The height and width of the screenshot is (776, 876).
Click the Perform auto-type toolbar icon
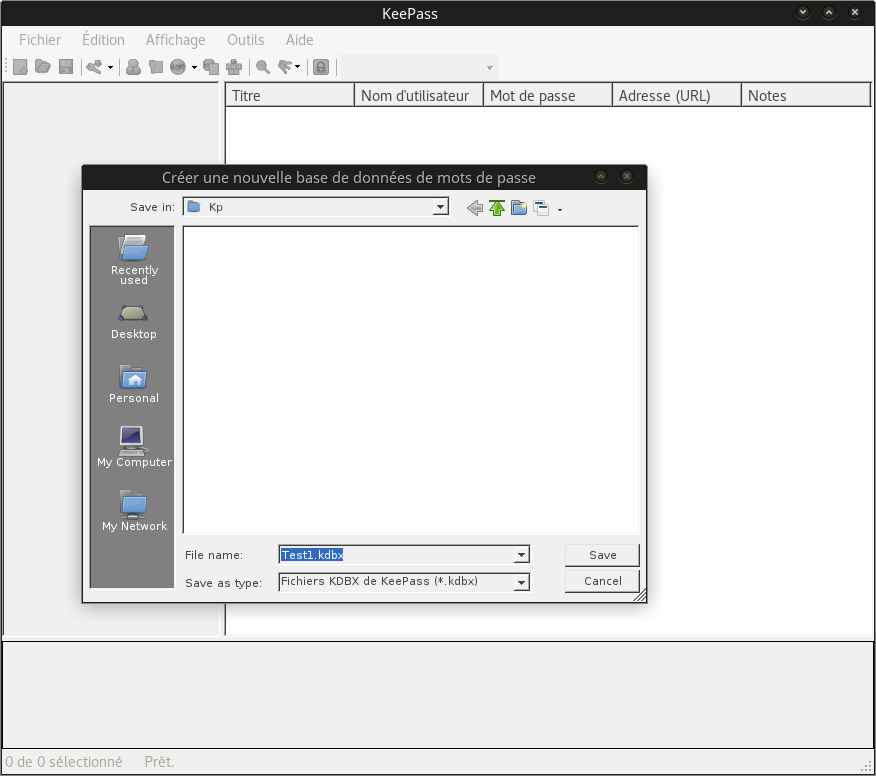click(x=234, y=67)
